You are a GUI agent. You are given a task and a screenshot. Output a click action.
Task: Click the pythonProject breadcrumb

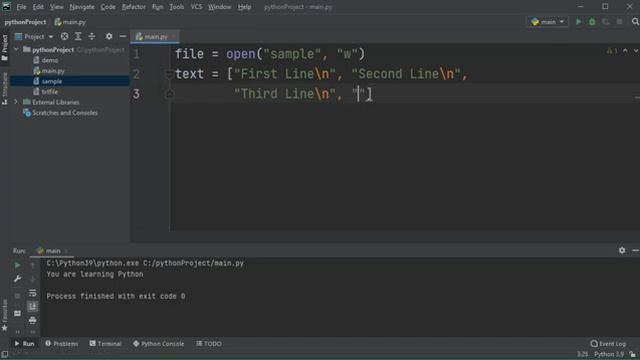[25, 22]
